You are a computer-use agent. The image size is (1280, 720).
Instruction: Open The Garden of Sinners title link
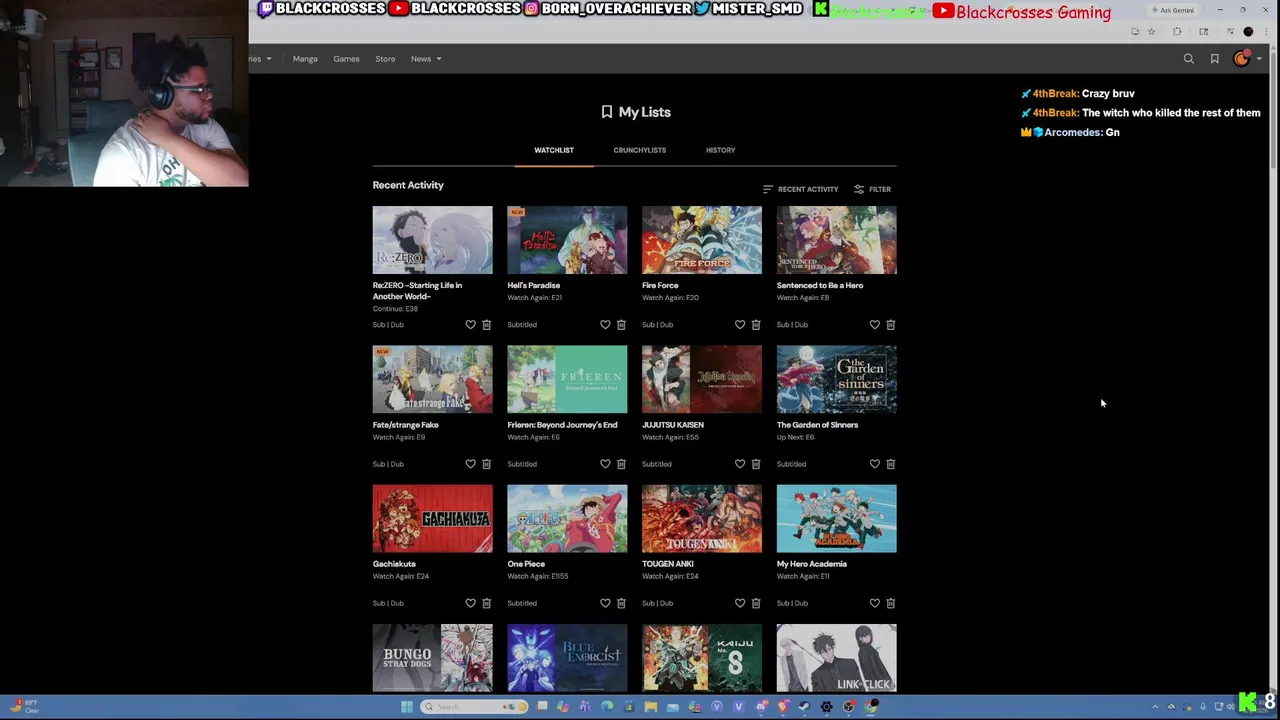(817, 425)
